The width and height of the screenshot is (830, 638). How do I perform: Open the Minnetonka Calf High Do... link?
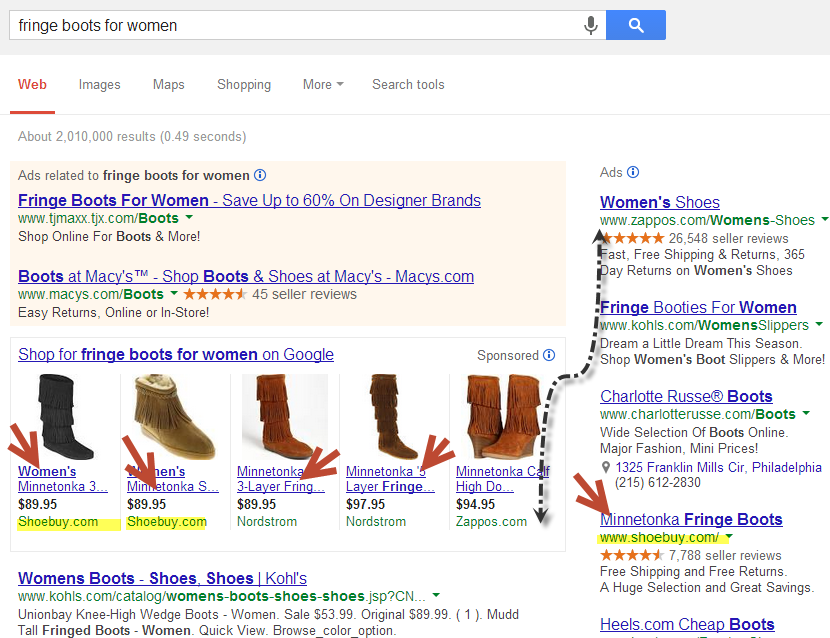click(503, 479)
